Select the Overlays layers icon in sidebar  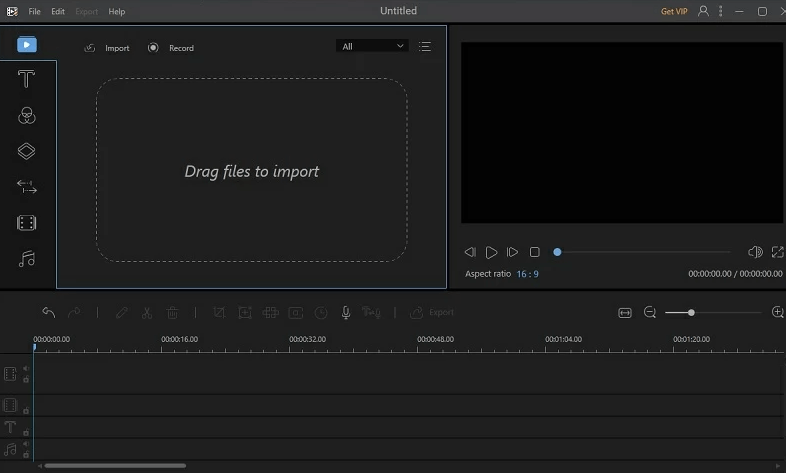click(27, 151)
